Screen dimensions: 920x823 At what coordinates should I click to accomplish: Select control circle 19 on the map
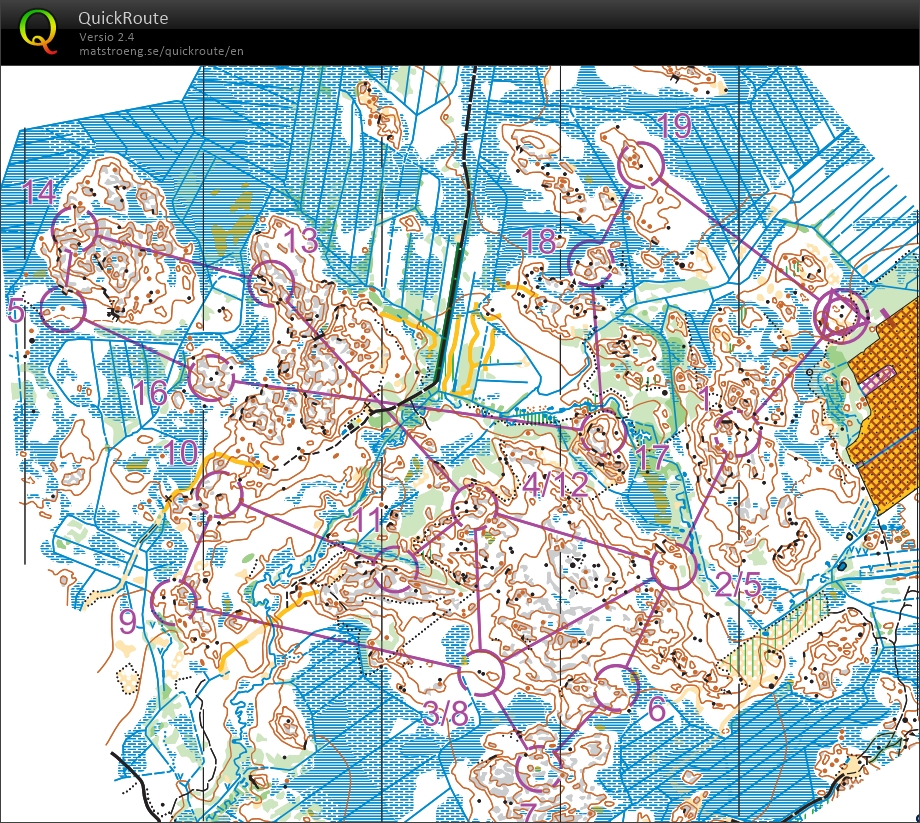pos(641,165)
